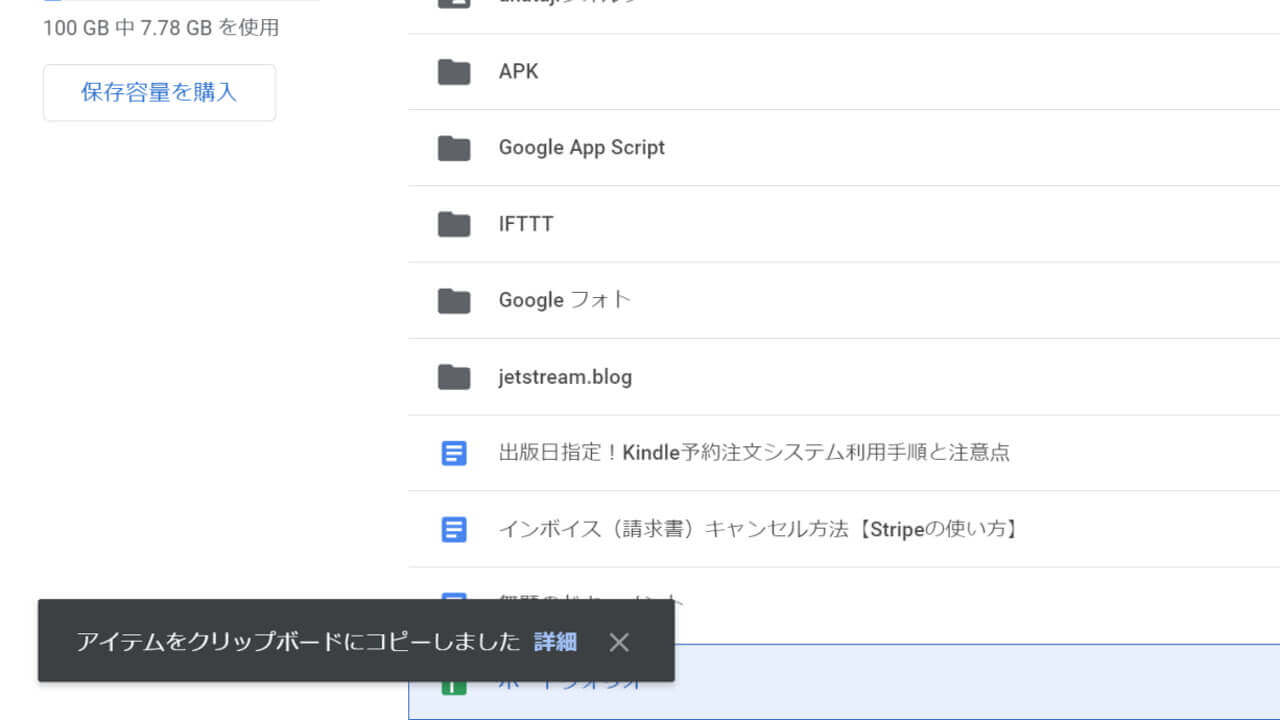The height and width of the screenshot is (720, 1280).
Task: Open インボイス（請求書）キャンセル方法 document
Action: [x=759, y=529]
